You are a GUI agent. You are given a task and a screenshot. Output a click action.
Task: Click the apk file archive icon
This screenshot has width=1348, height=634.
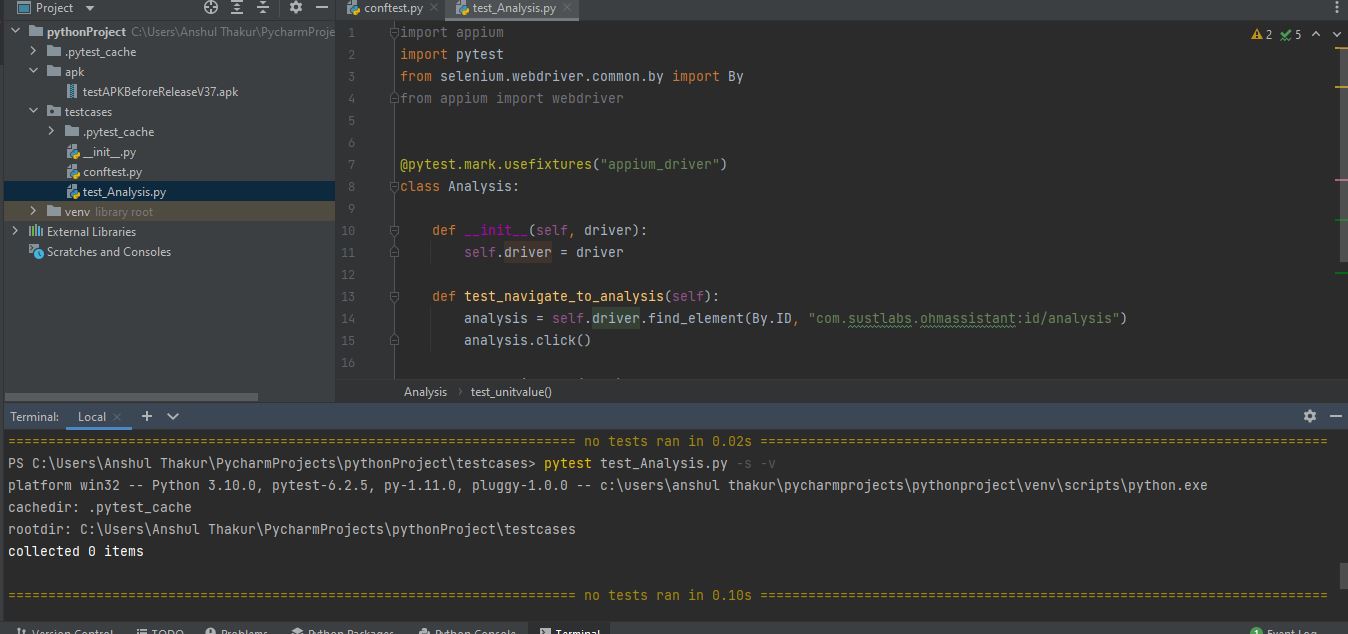click(73, 92)
